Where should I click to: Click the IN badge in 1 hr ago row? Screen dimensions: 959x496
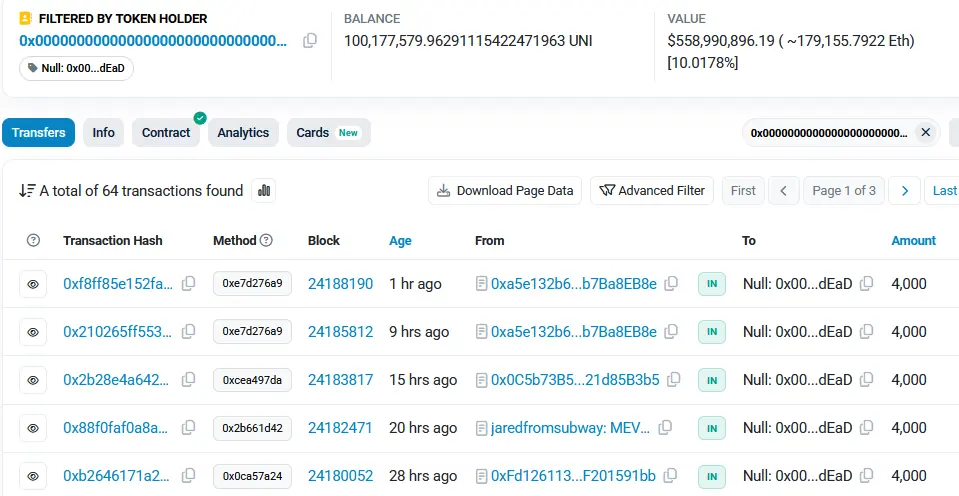coord(712,284)
